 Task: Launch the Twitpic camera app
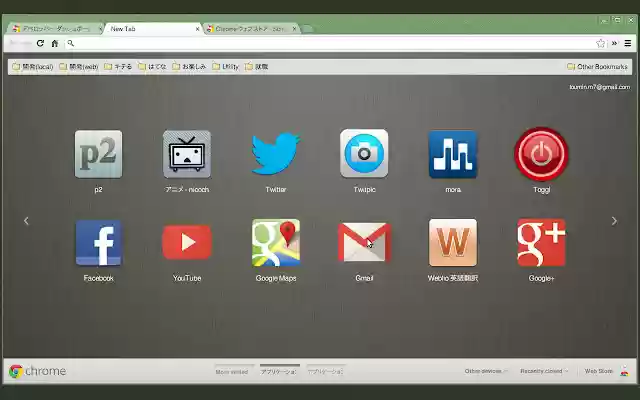click(364, 153)
